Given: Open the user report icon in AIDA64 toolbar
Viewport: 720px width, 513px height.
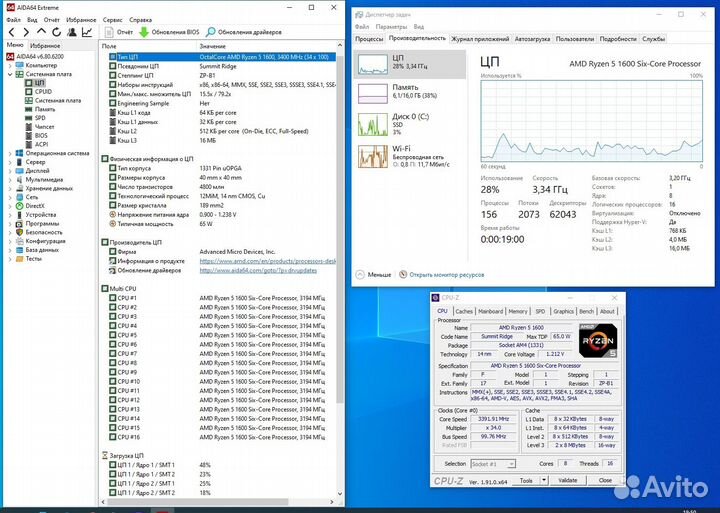Looking at the screenshot, I should [72, 32].
